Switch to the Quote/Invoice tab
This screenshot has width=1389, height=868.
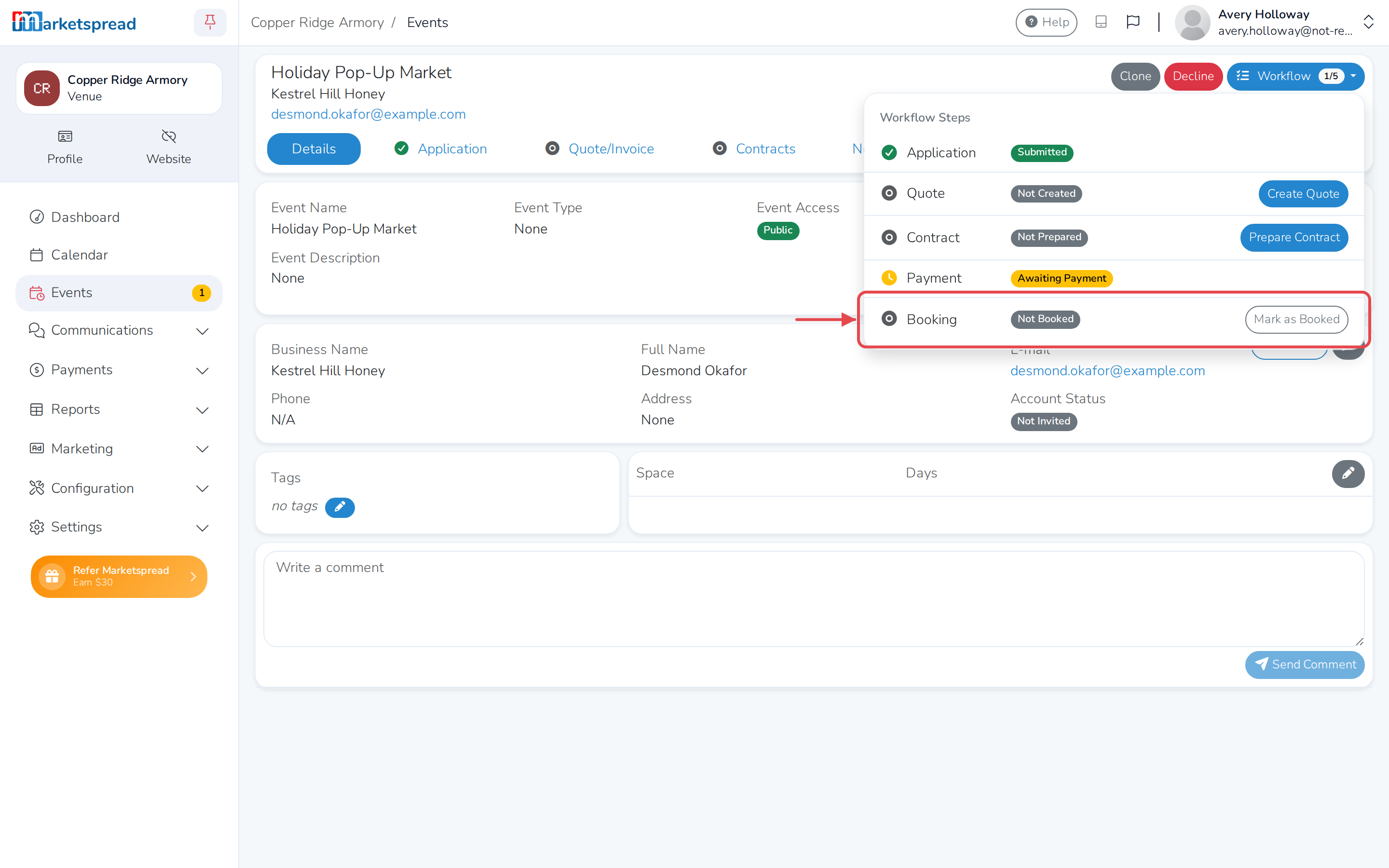point(599,149)
